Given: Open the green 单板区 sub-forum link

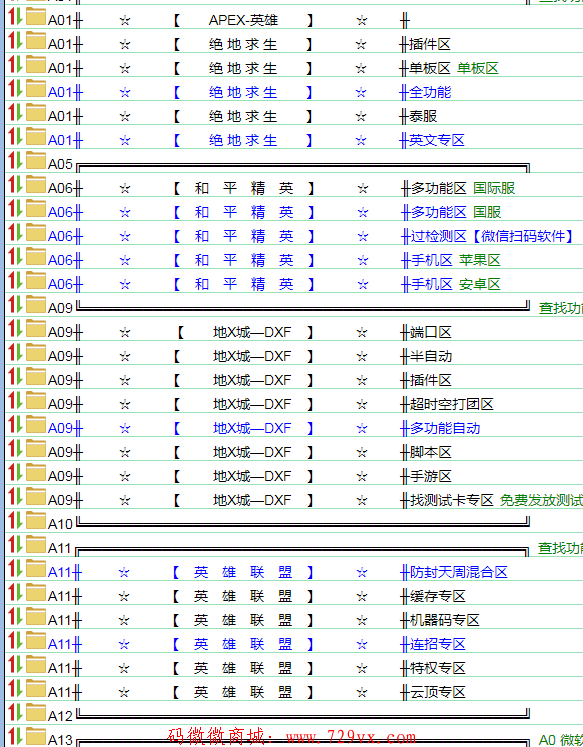Looking at the screenshot, I should 478,68.
